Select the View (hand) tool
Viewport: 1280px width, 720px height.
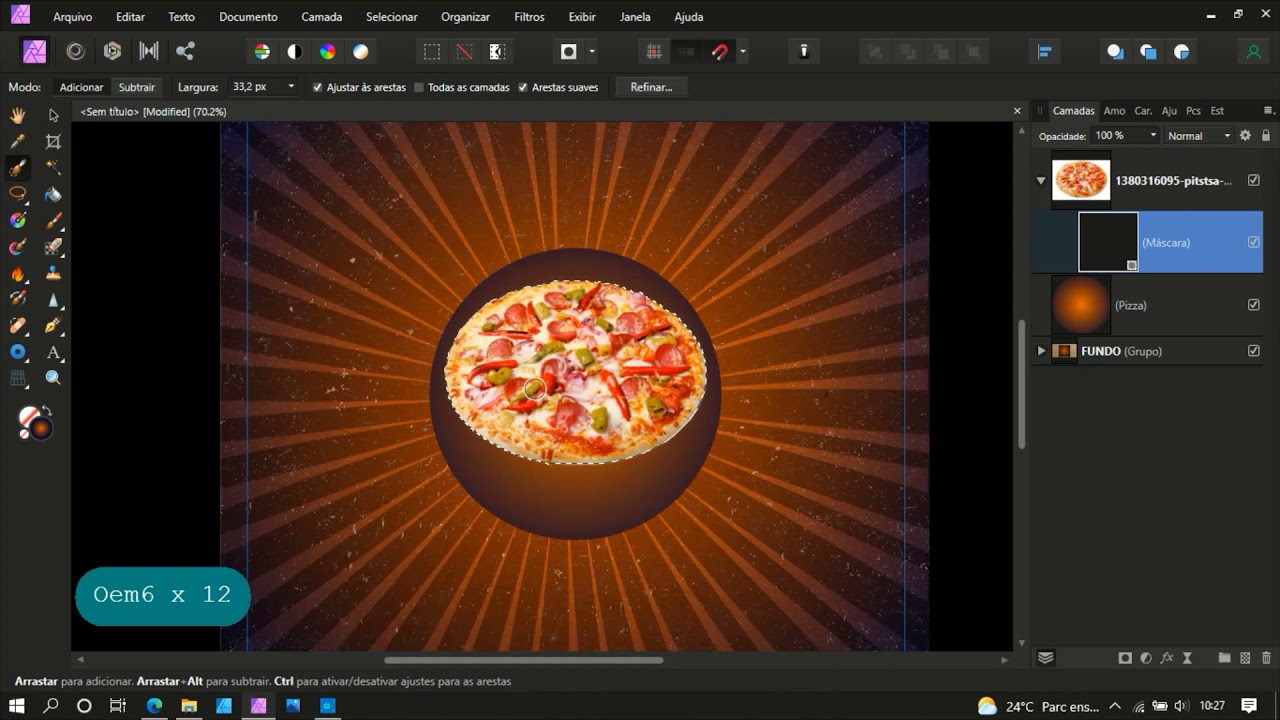click(18, 115)
